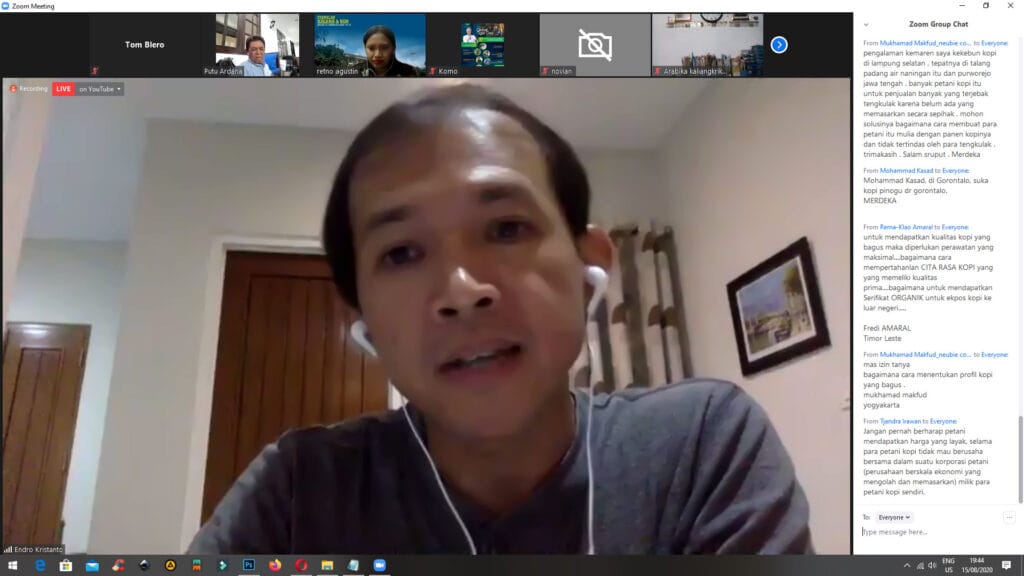Open chat file/more options button
The width and height of the screenshot is (1024, 576).
pos(1009,517)
